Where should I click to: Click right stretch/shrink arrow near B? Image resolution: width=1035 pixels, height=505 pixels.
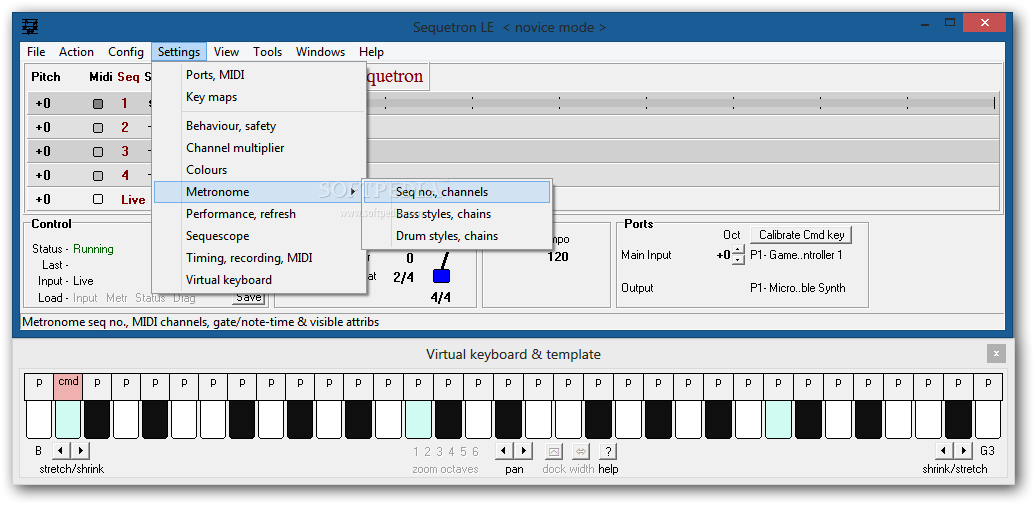[x=80, y=451]
